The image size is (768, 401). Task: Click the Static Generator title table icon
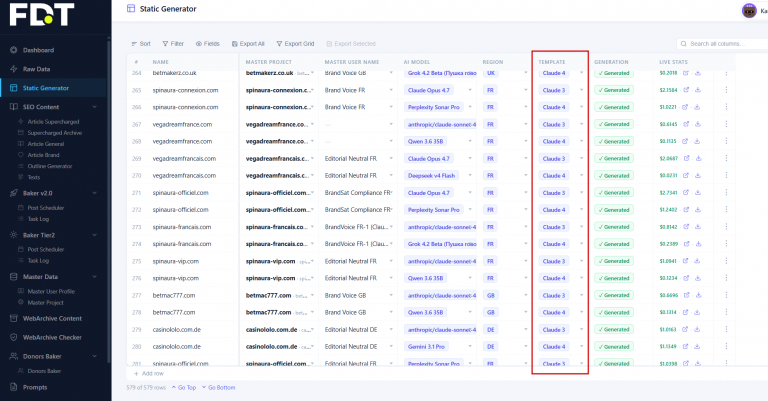pos(131,8)
